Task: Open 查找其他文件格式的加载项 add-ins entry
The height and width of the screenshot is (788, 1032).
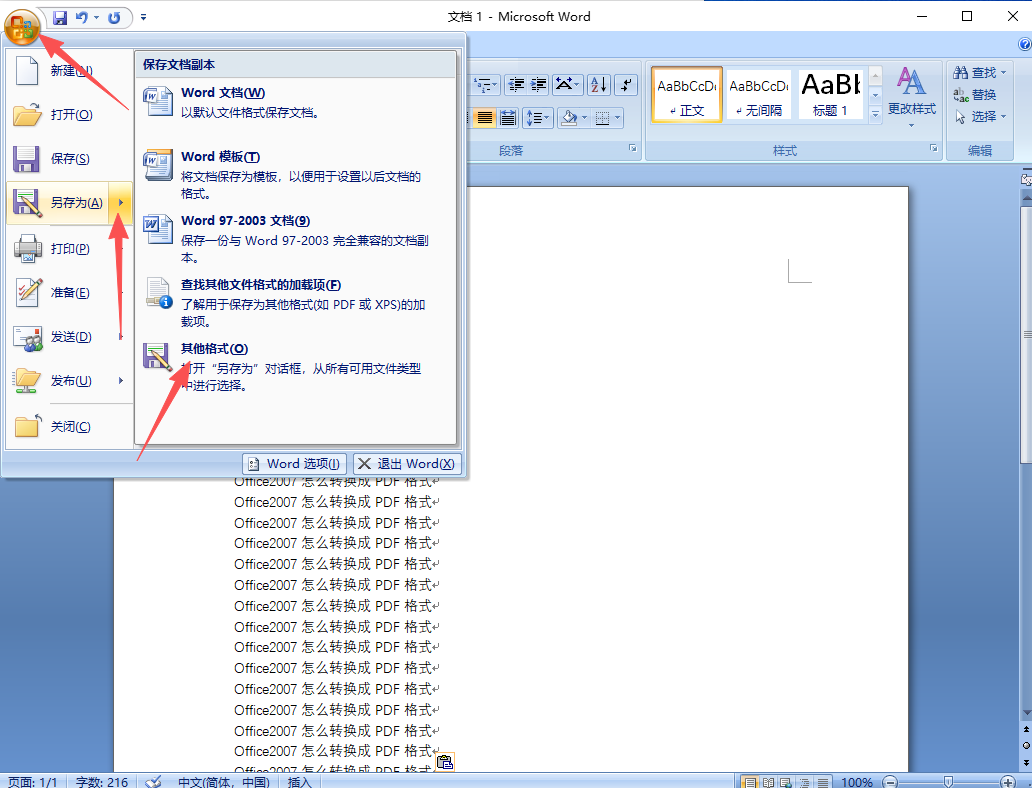Action: click(295, 303)
